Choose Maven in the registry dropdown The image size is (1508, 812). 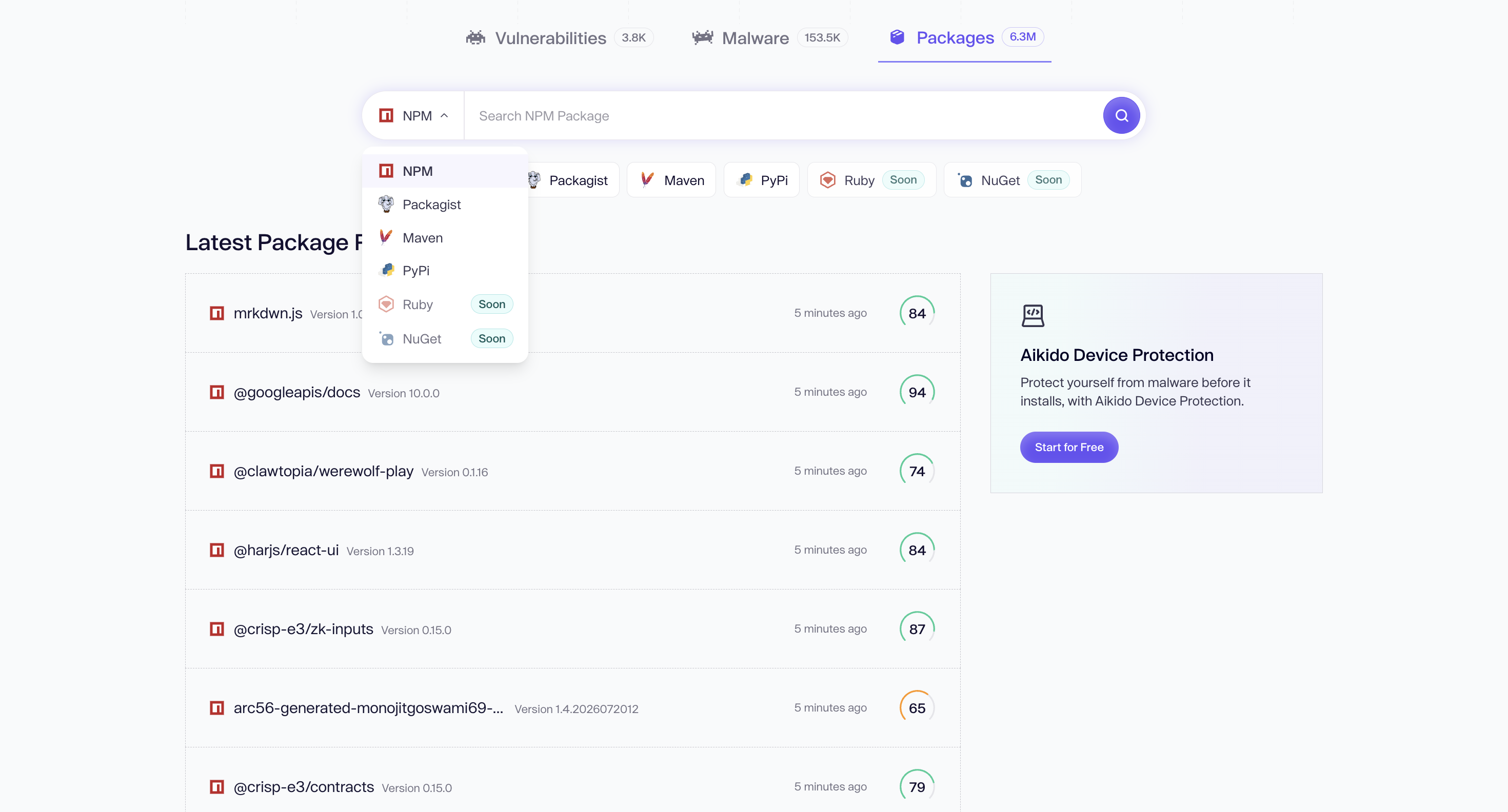[x=445, y=237]
